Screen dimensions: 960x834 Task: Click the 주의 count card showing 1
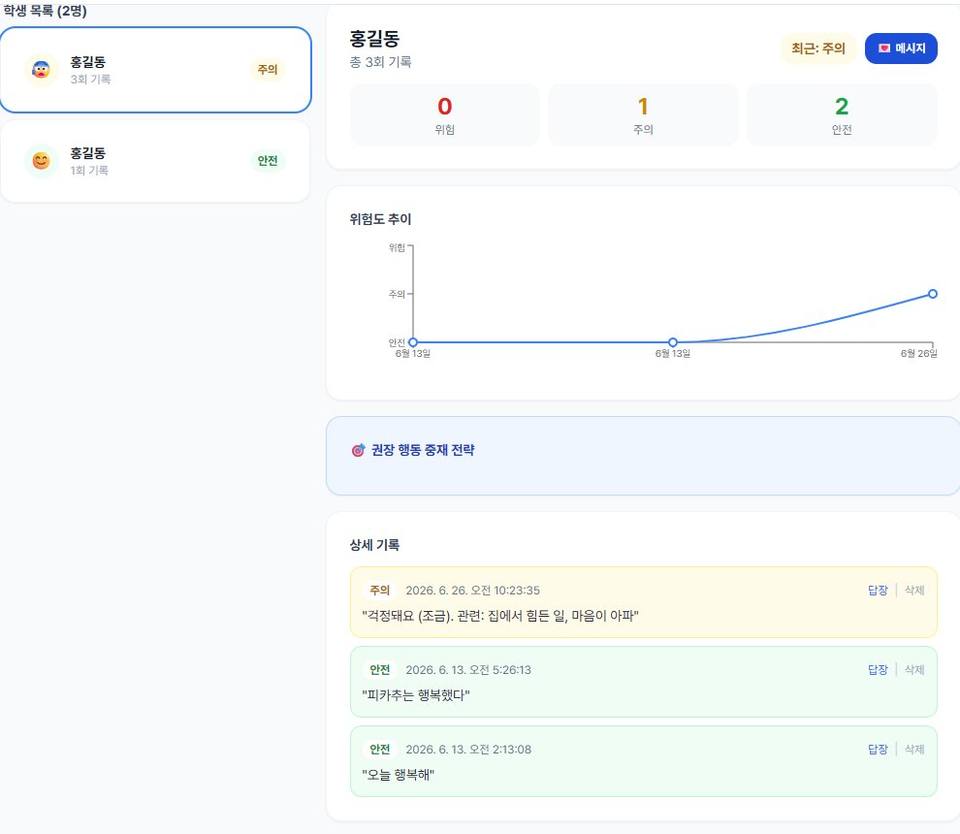643,115
